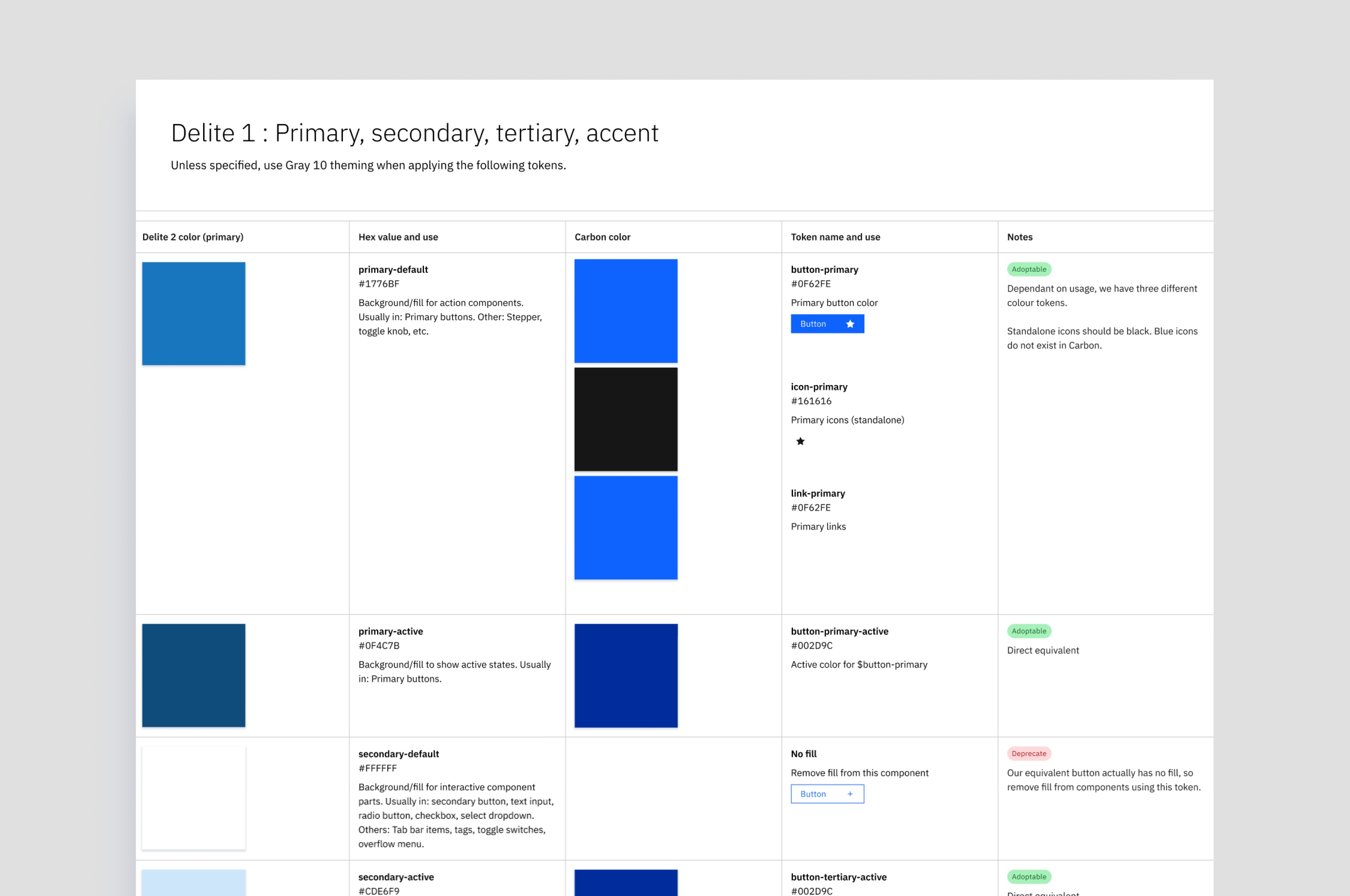Viewport: 1350px width, 896px height.
Task: Select the link-primary blue Carbon swatch
Action: click(x=626, y=527)
